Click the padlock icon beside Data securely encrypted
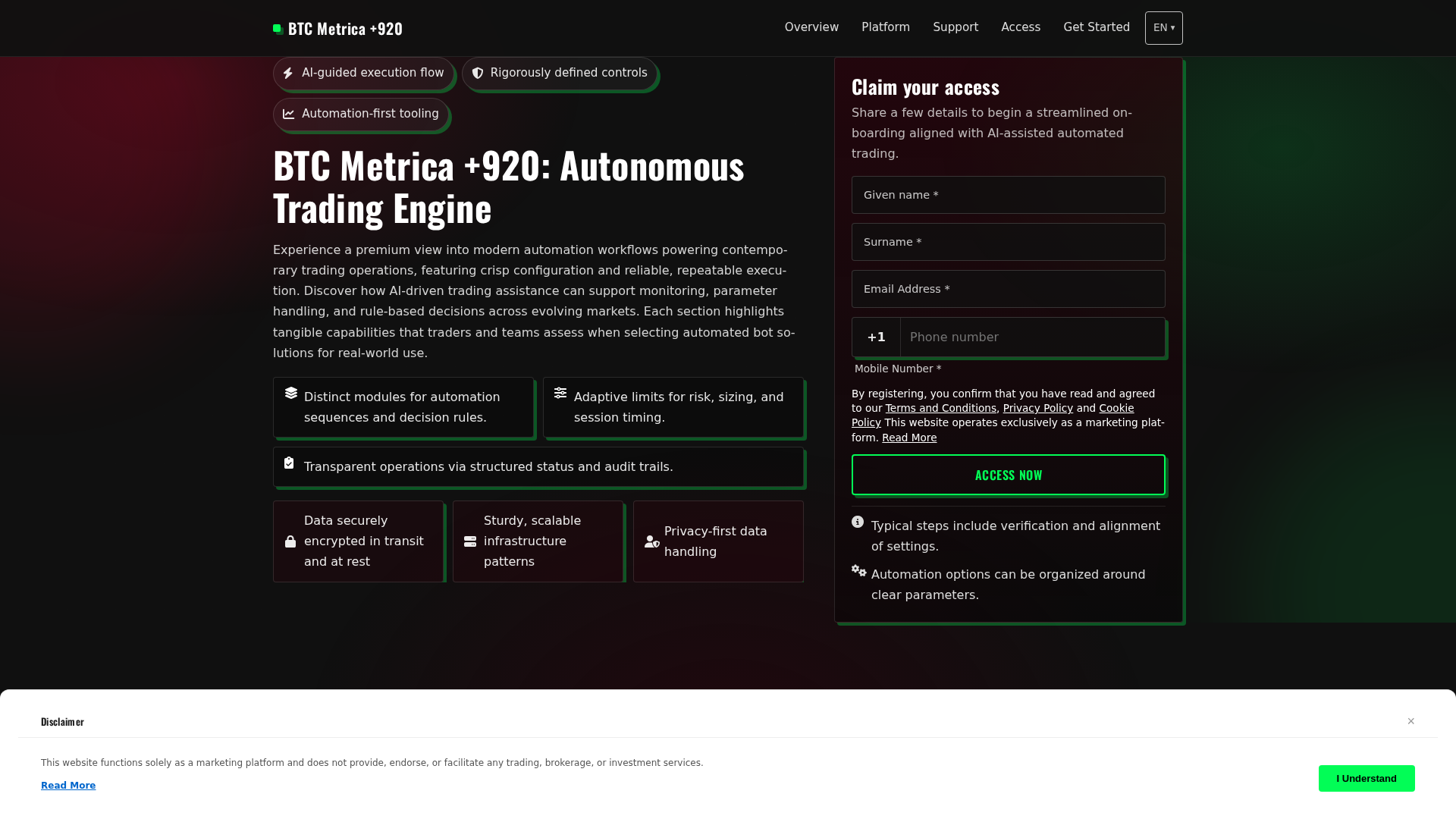Image resolution: width=1456 pixels, height=819 pixels. click(290, 541)
